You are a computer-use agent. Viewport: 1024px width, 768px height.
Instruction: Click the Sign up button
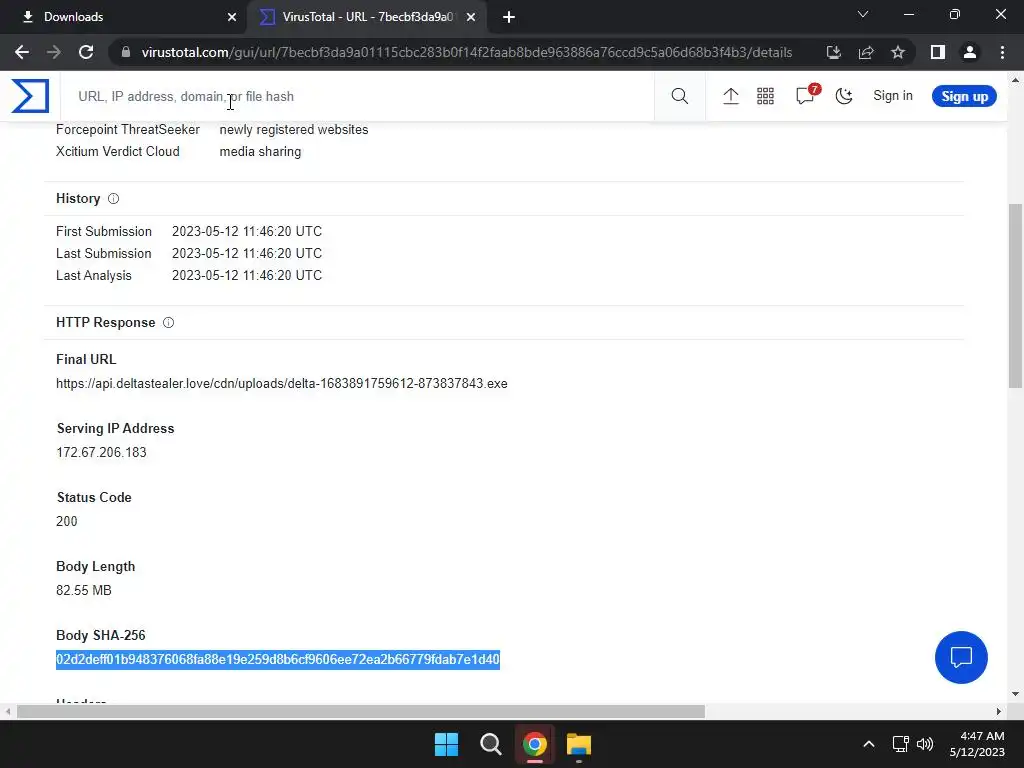[x=964, y=96]
